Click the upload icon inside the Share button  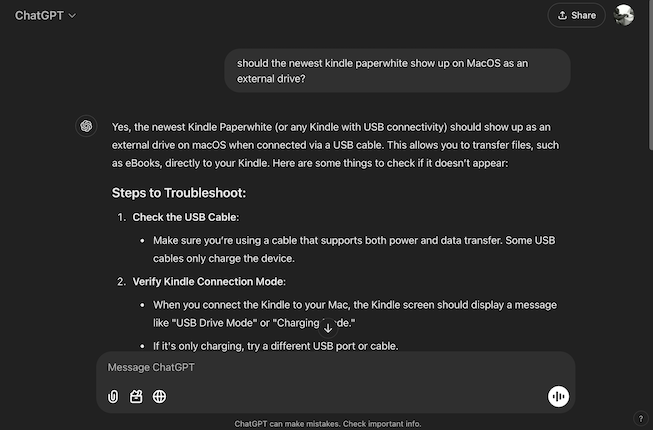pos(563,15)
